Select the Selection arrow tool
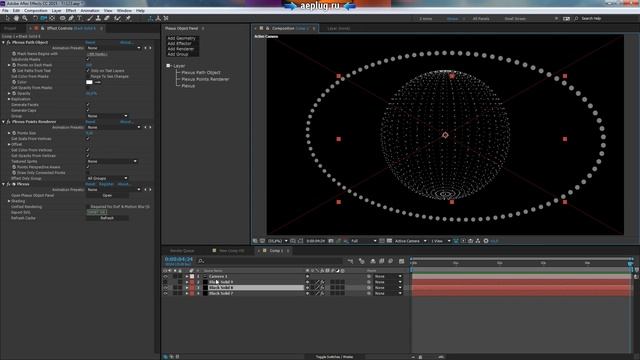The height and width of the screenshot is (360, 640). tap(7, 18)
